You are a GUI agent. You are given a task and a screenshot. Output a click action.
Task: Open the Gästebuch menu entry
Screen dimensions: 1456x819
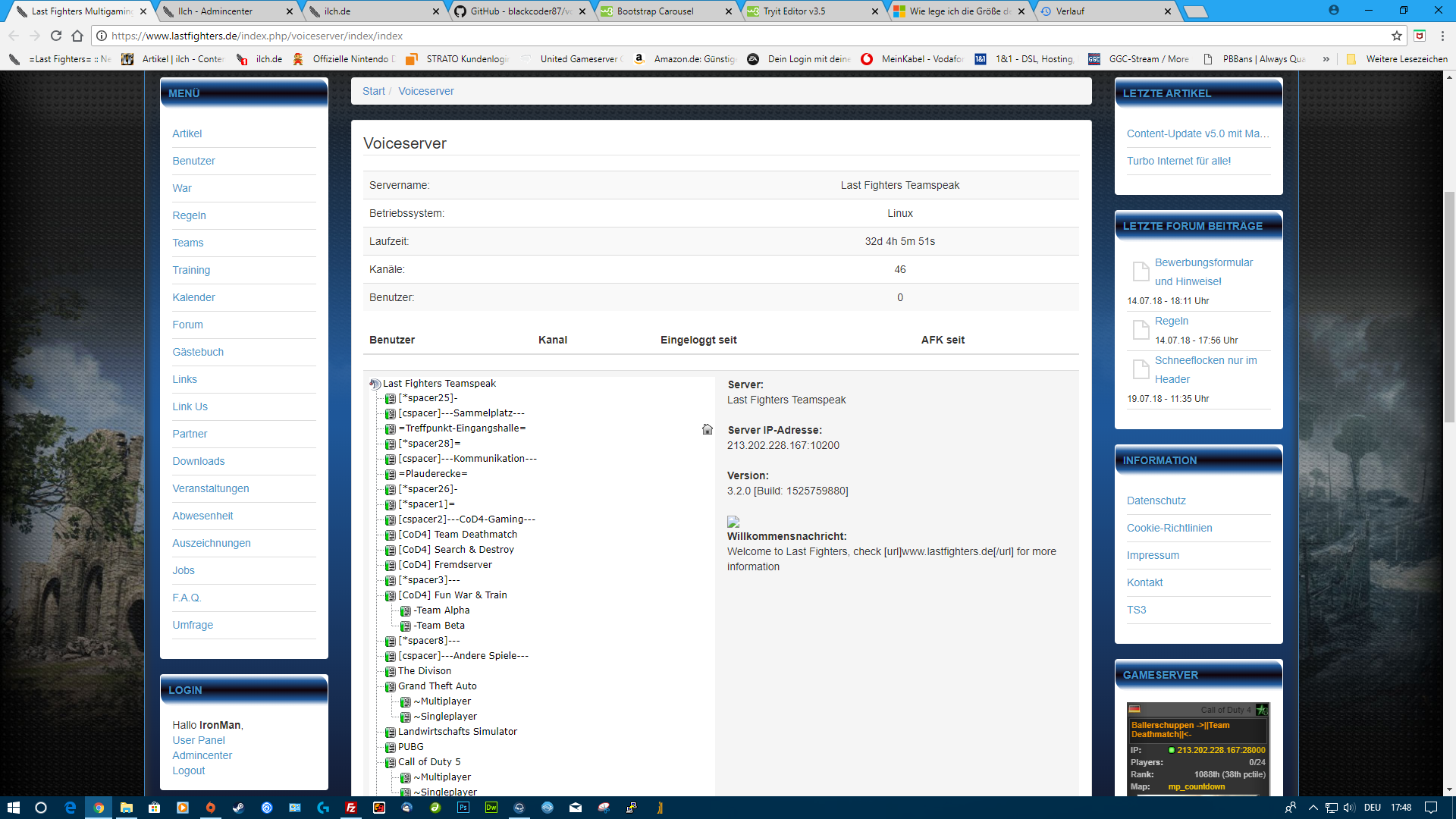click(x=197, y=352)
